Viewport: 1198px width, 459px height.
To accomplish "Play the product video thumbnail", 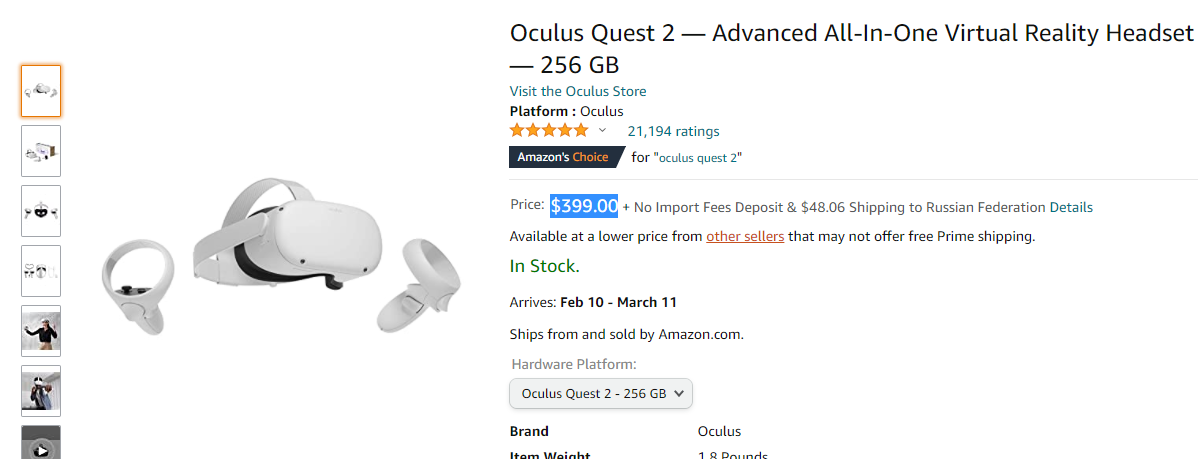I will 41,445.
